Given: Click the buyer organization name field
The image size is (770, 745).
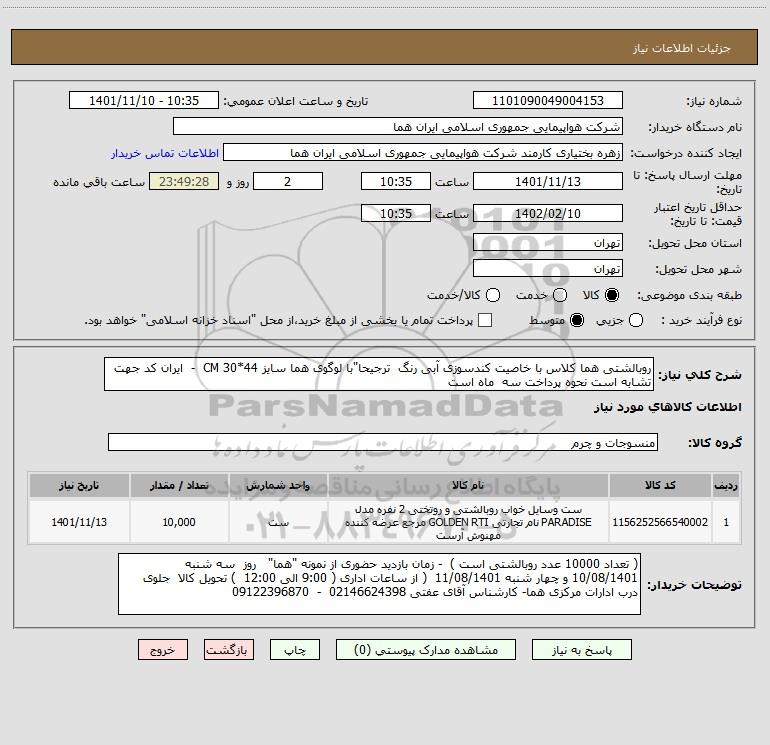Looking at the screenshot, I should pos(398,126).
